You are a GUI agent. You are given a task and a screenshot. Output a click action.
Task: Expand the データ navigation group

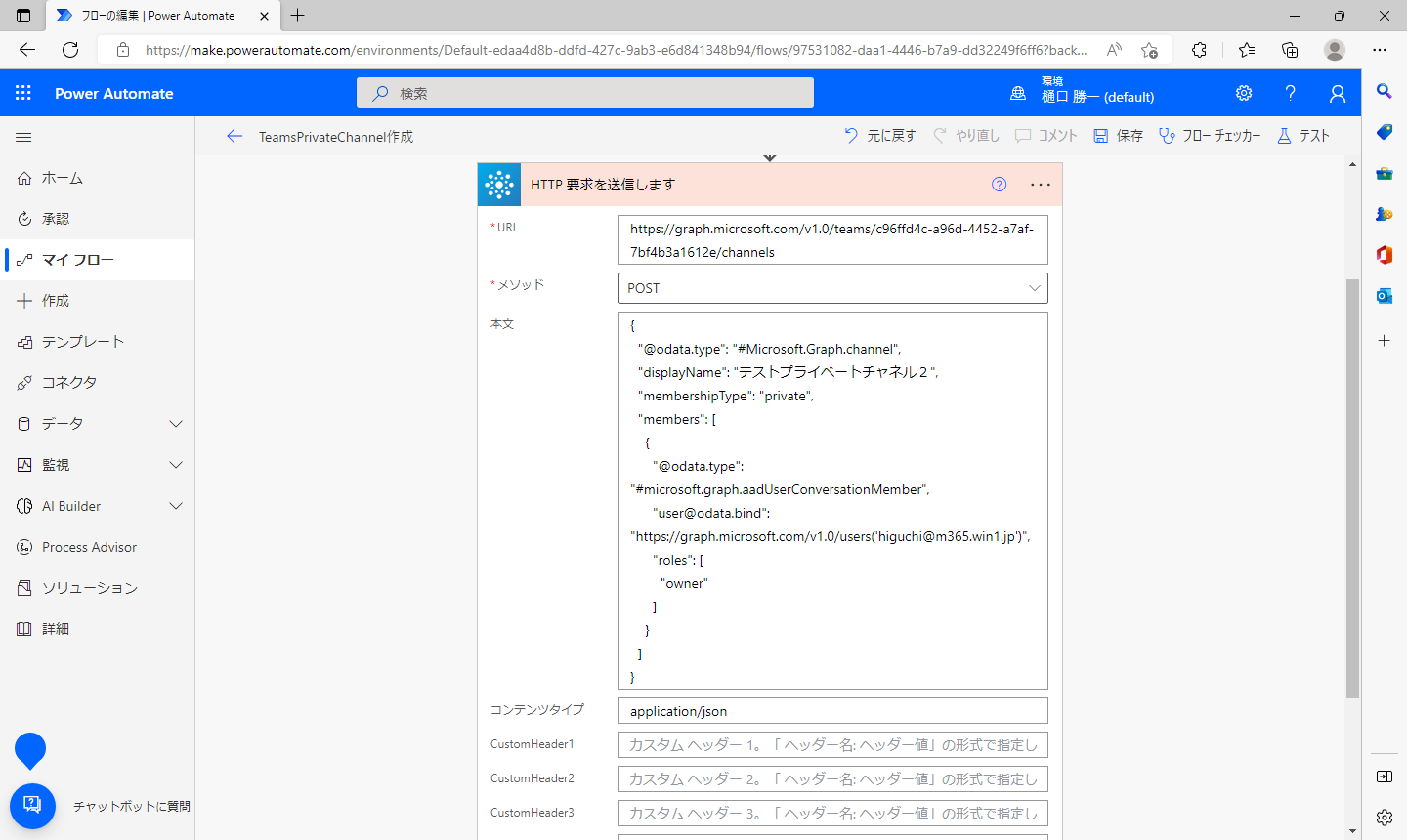(x=176, y=424)
